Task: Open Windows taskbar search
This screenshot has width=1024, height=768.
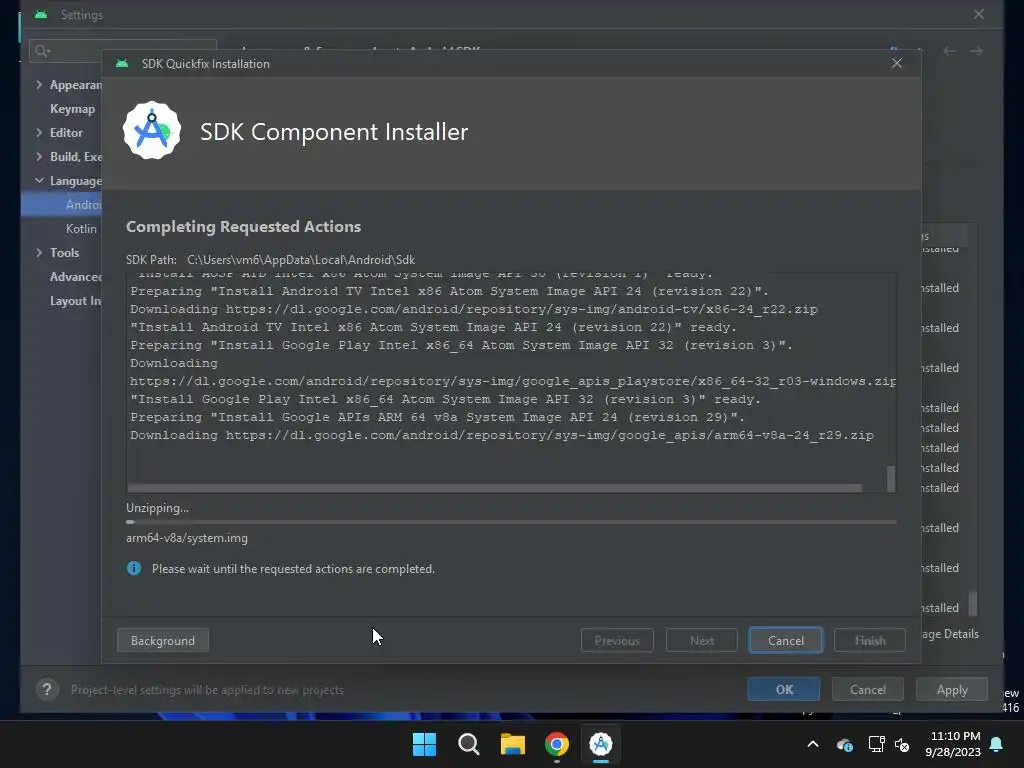Action: click(469, 744)
